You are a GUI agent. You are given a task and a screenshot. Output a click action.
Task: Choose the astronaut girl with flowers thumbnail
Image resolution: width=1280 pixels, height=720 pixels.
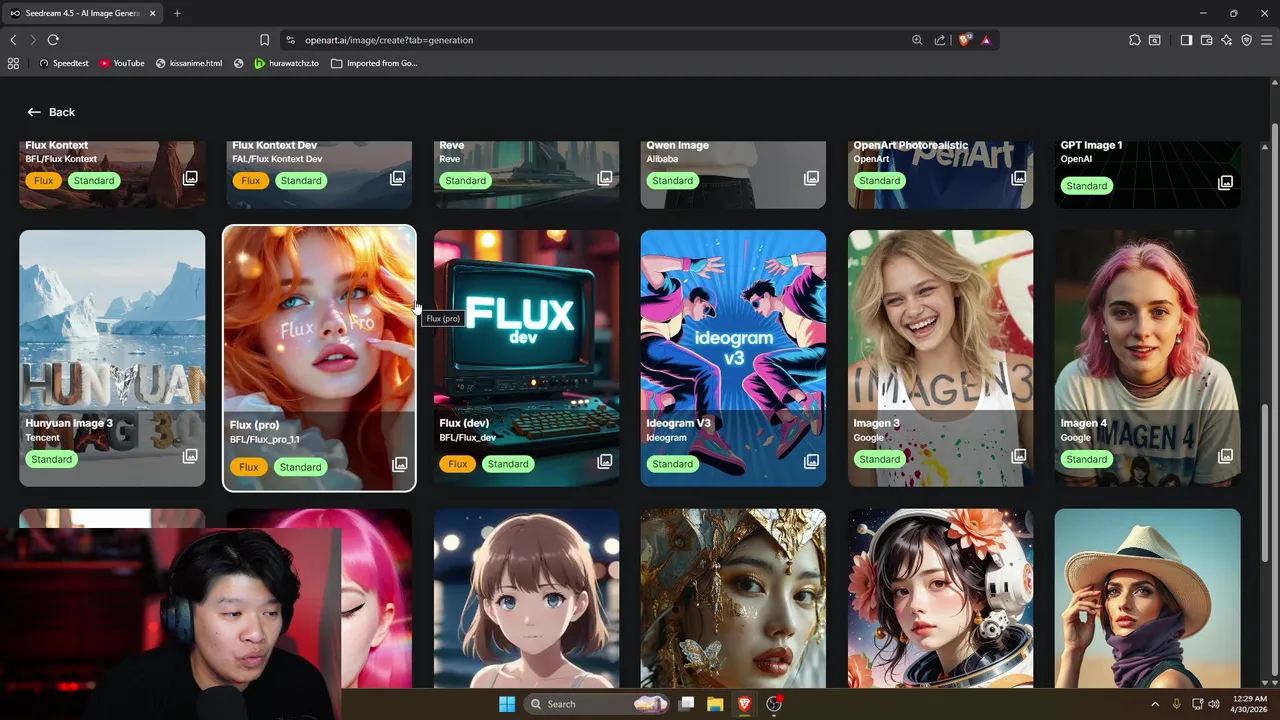pyautogui.click(x=940, y=598)
